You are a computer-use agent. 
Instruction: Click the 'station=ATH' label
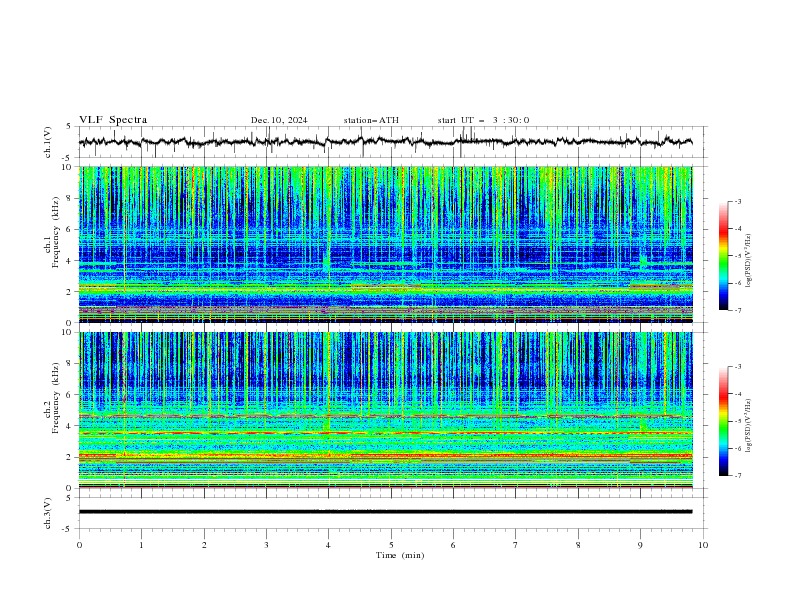(371, 120)
